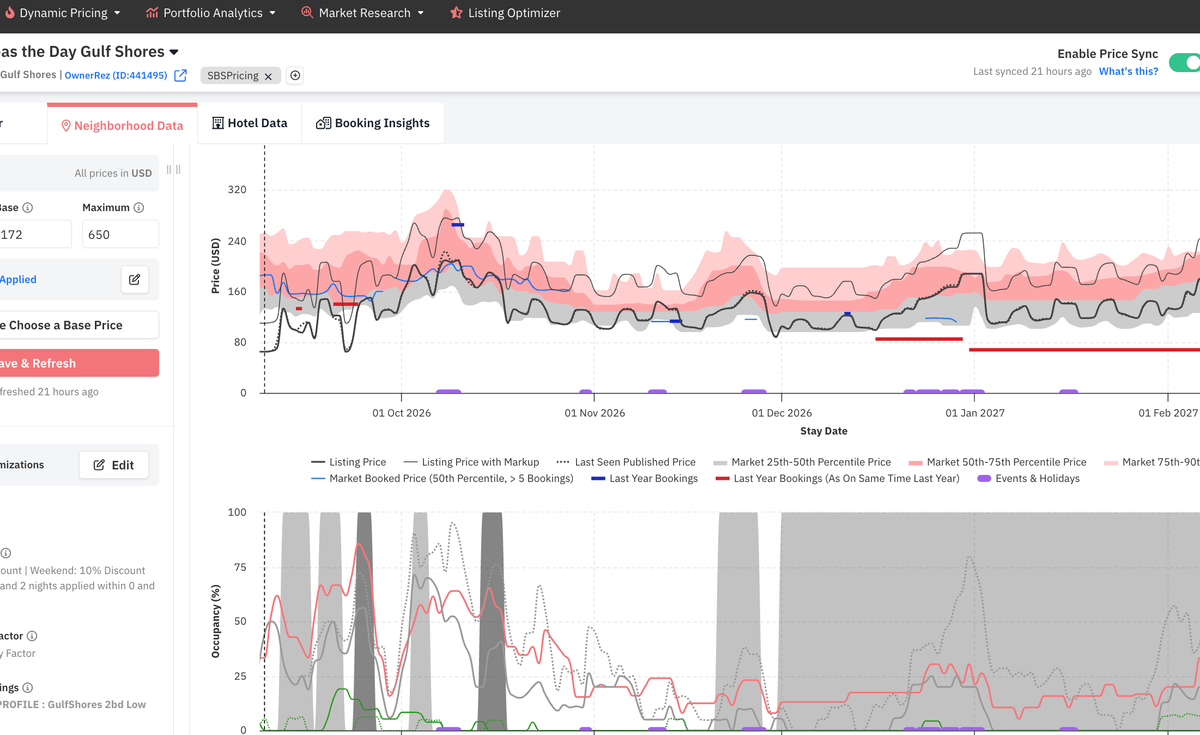Toggle Listing Price series in legend
1200x735 pixels.
348,462
